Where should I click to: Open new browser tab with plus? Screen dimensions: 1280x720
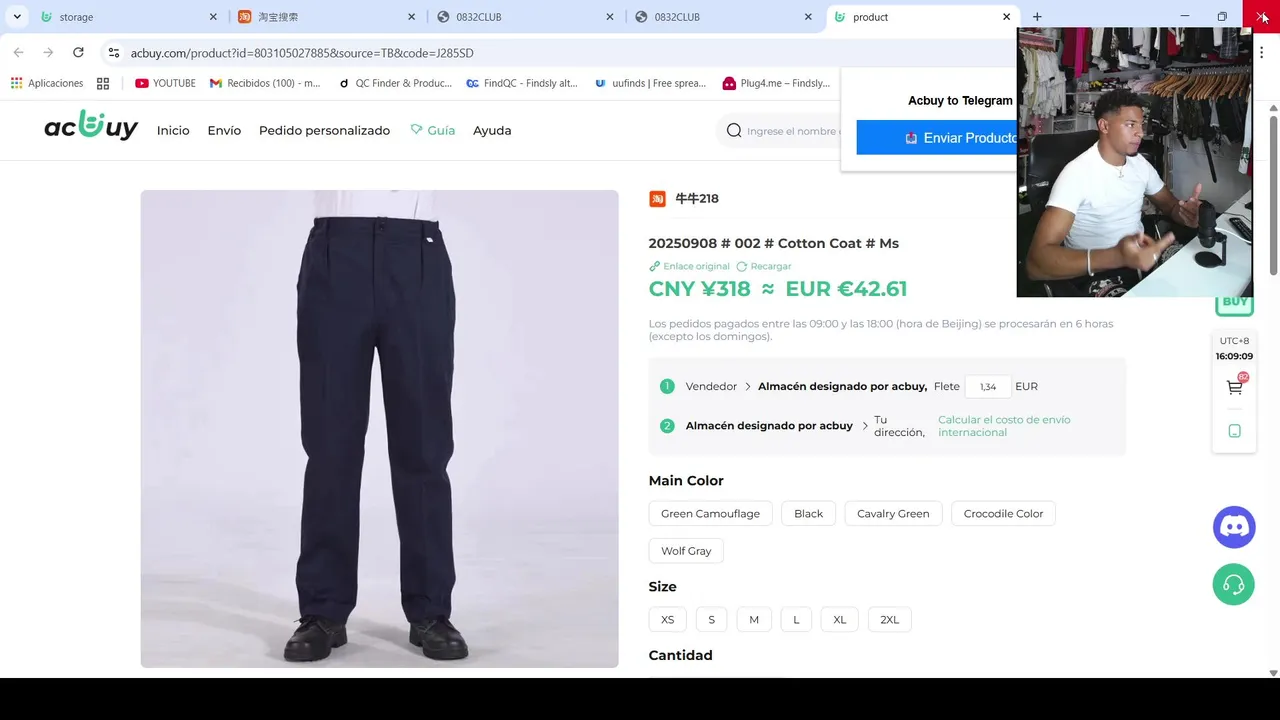tap(1037, 17)
